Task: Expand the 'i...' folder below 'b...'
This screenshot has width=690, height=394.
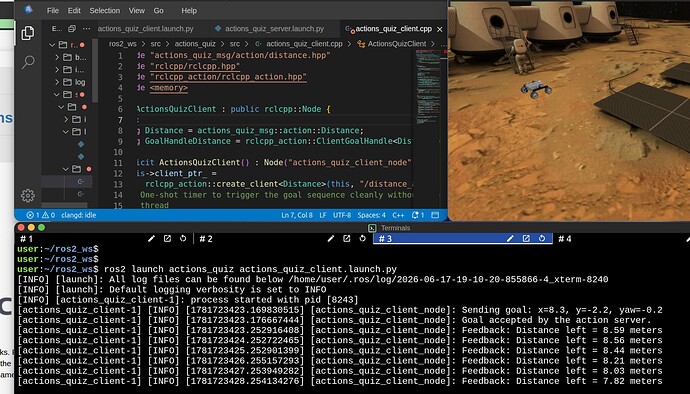Action: pos(57,70)
